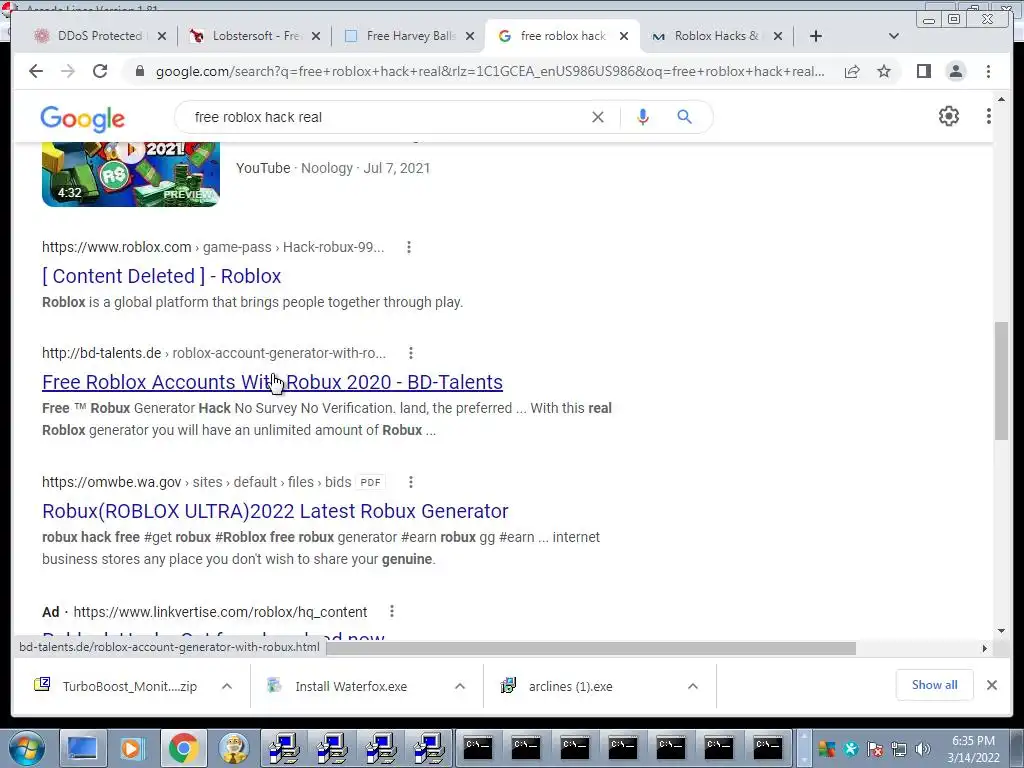The width and height of the screenshot is (1024, 768).
Task: Open the Chrome three-dot menu
Action: (988, 71)
